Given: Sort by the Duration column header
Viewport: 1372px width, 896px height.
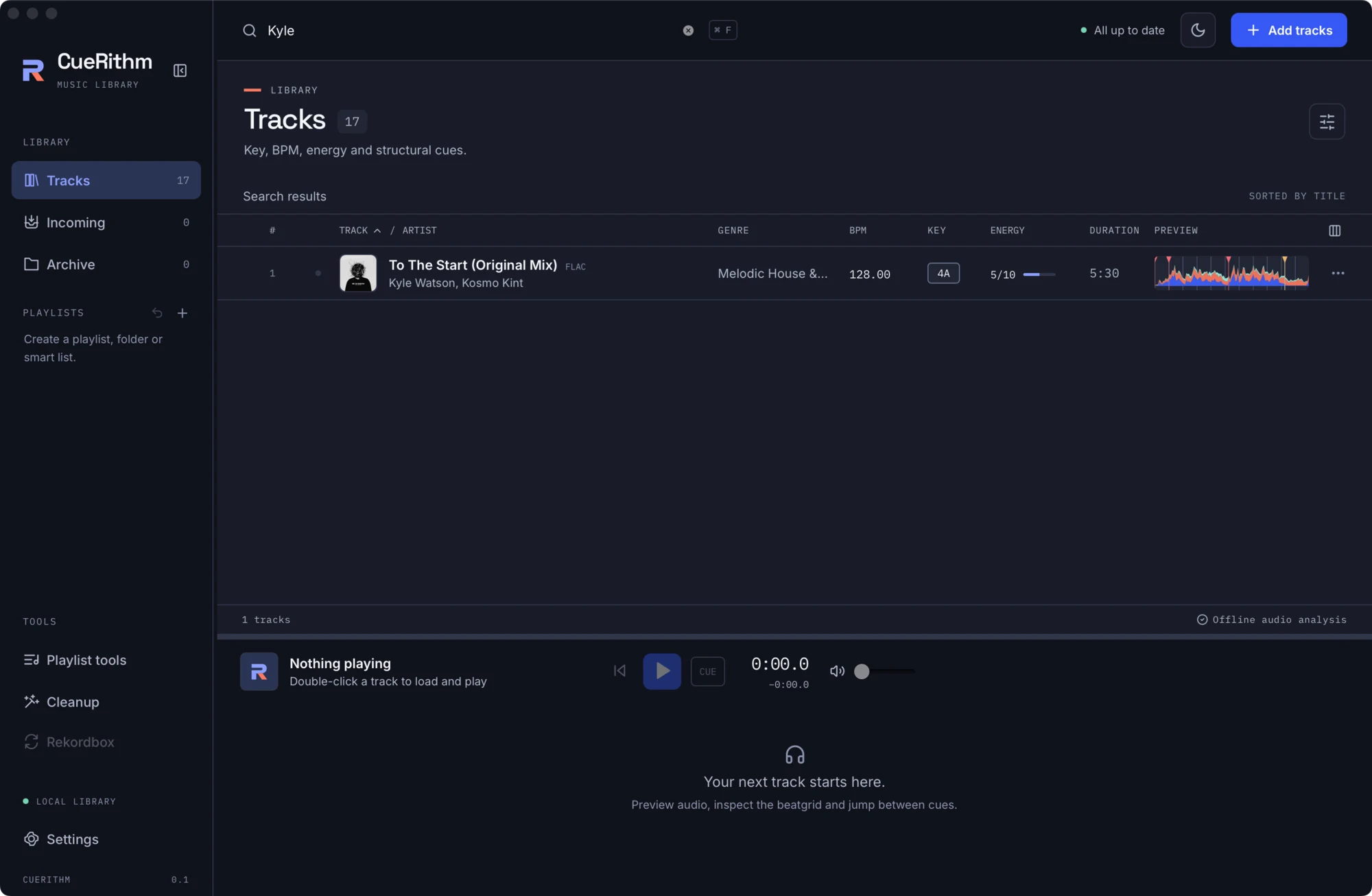Looking at the screenshot, I should pyautogui.click(x=1114, y=231).
